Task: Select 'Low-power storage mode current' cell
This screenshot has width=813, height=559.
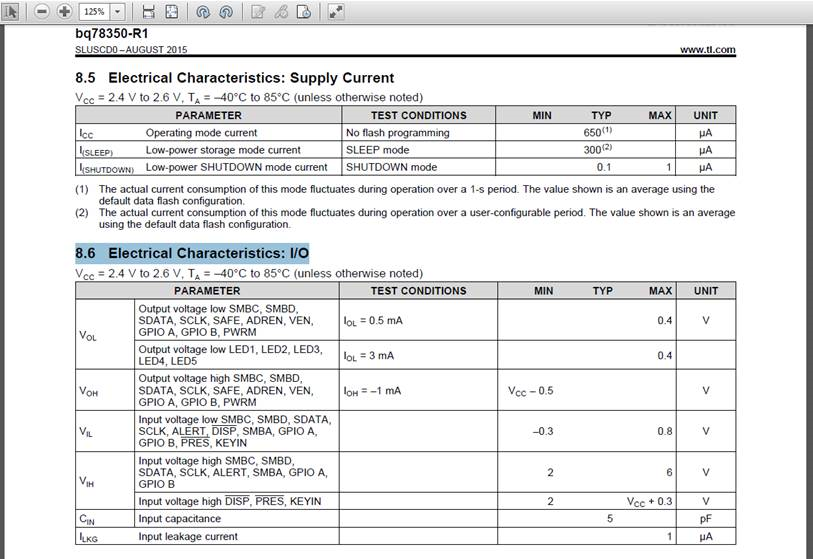Action: coord(223,150)
